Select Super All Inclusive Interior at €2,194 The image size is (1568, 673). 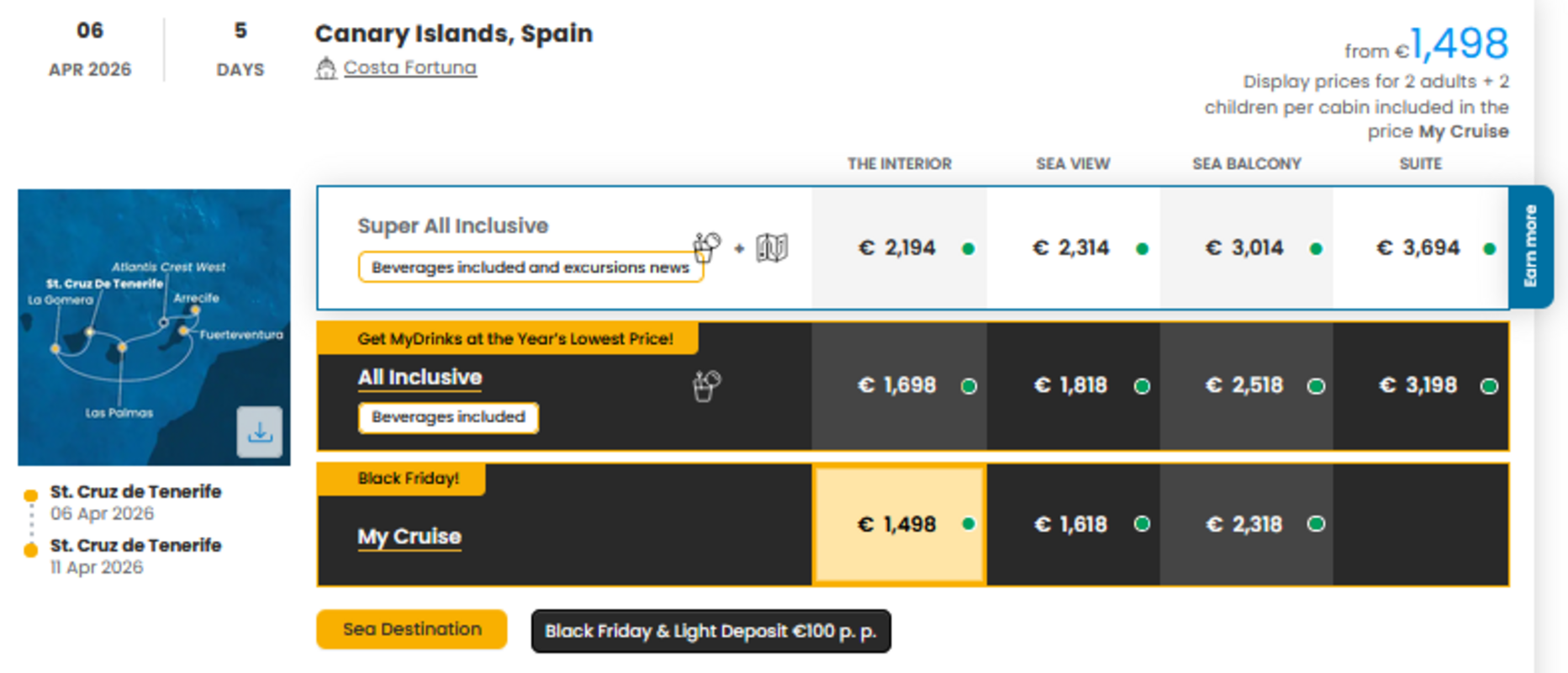[898, 248]
